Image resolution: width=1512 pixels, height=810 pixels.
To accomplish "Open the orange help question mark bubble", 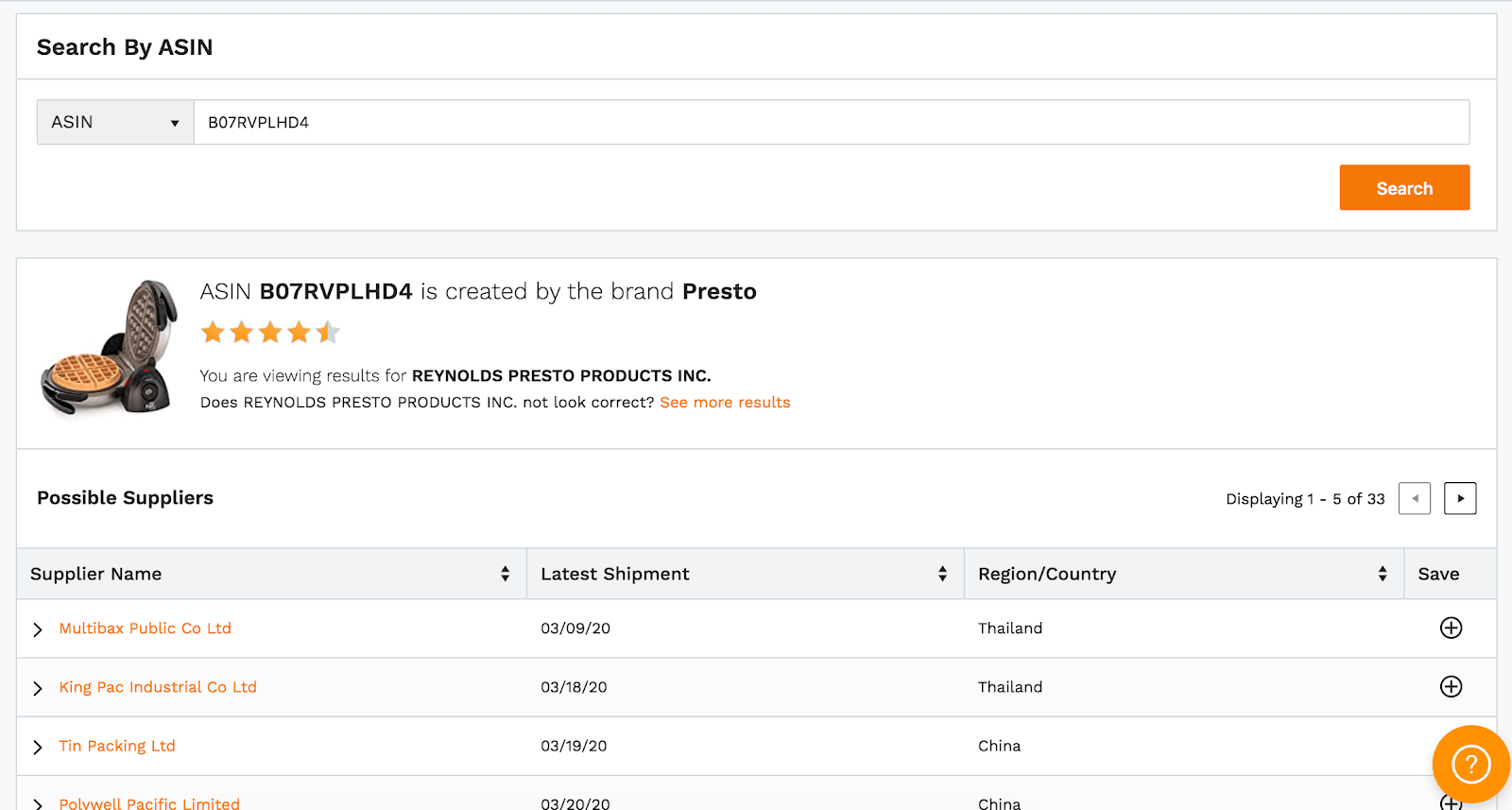I will pos(1470,764).
